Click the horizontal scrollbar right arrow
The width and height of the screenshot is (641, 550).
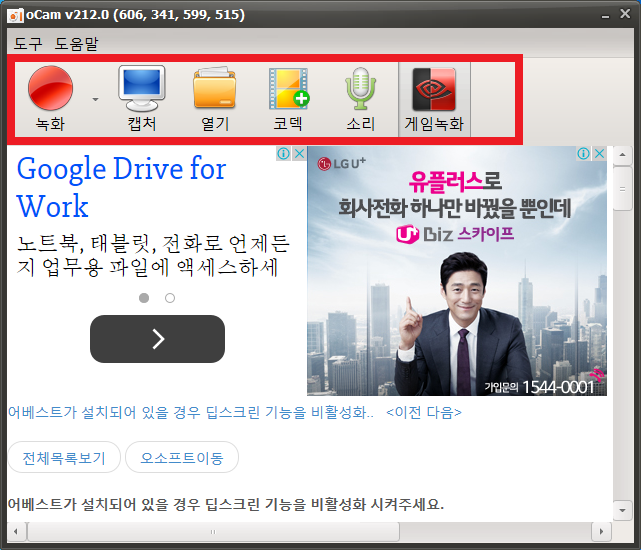click(601, 532)
